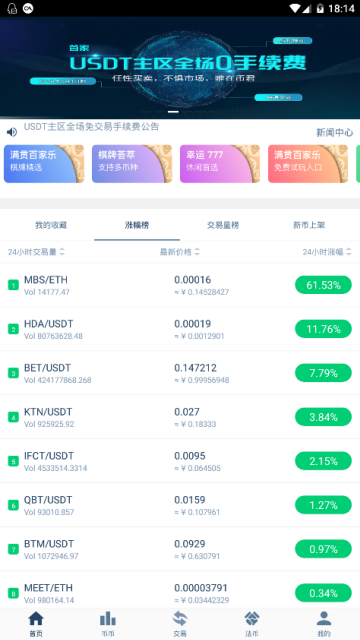The width and height of the screenshot is (360, 640).
Task: Open the 首页 home icon
Action: tap(36, 619)
